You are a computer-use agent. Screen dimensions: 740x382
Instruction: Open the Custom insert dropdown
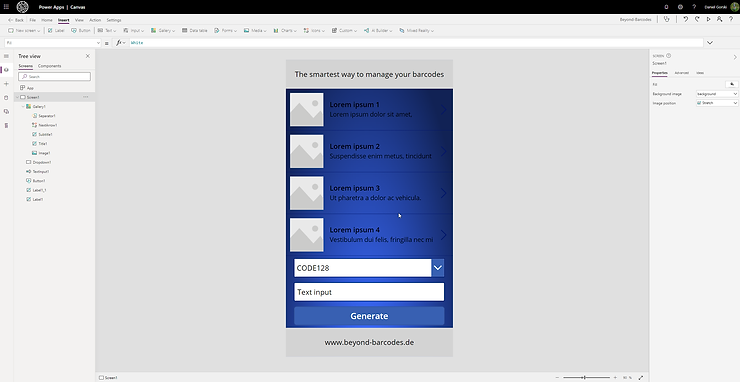click(344, 30)
